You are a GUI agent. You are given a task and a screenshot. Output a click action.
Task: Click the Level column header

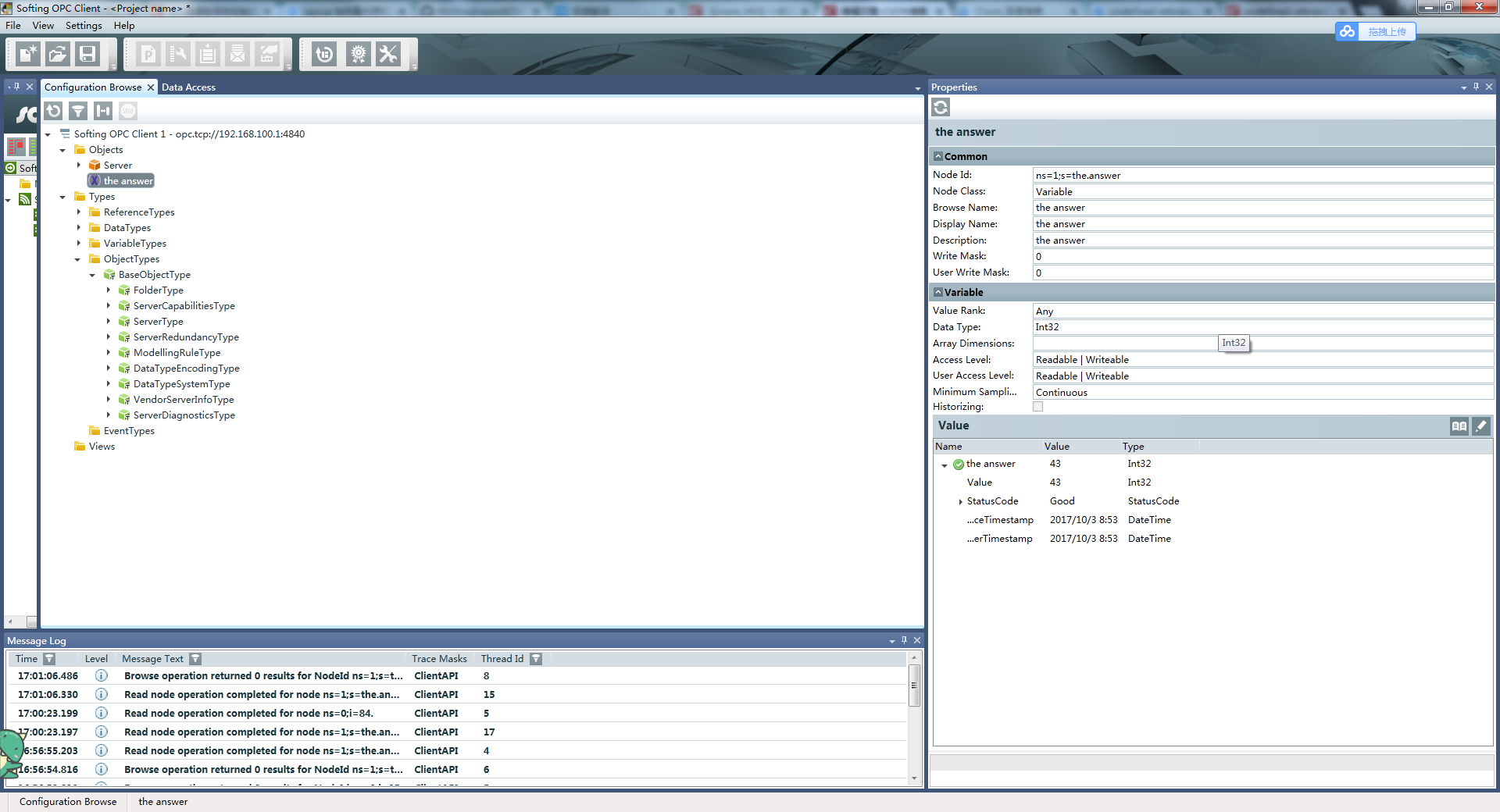pos(96,659)
